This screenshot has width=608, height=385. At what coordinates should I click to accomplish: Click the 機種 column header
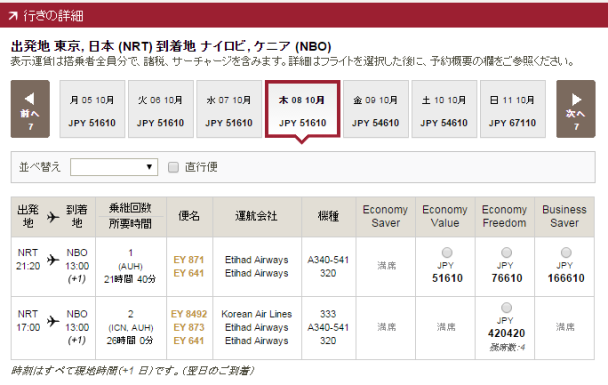(x=328, y=216)
